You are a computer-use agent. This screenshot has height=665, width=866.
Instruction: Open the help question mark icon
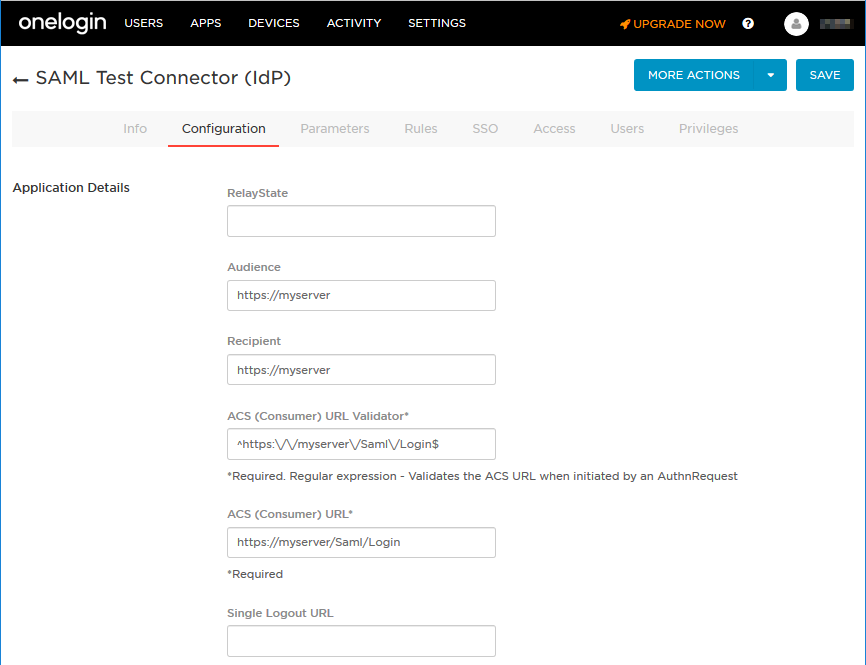coord(747,23)
